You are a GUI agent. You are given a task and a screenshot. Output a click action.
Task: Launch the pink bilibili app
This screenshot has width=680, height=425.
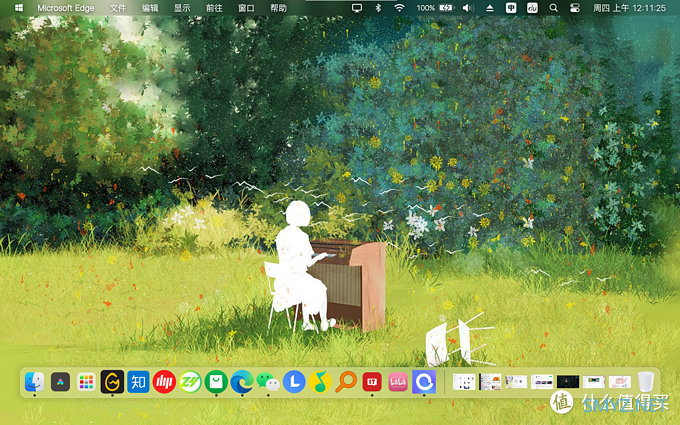pyautogui.click(x=398, y=382)
